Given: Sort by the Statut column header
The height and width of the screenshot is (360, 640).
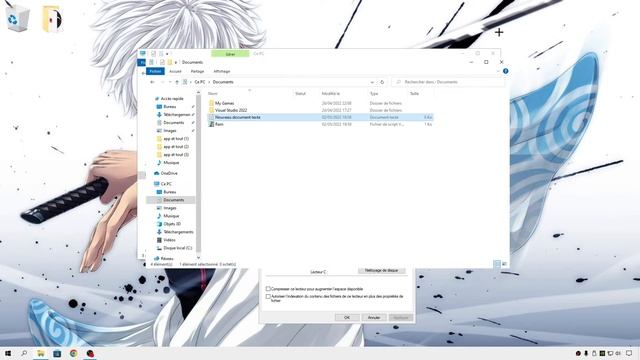Looking at the screenshot, I should point(300,93).
